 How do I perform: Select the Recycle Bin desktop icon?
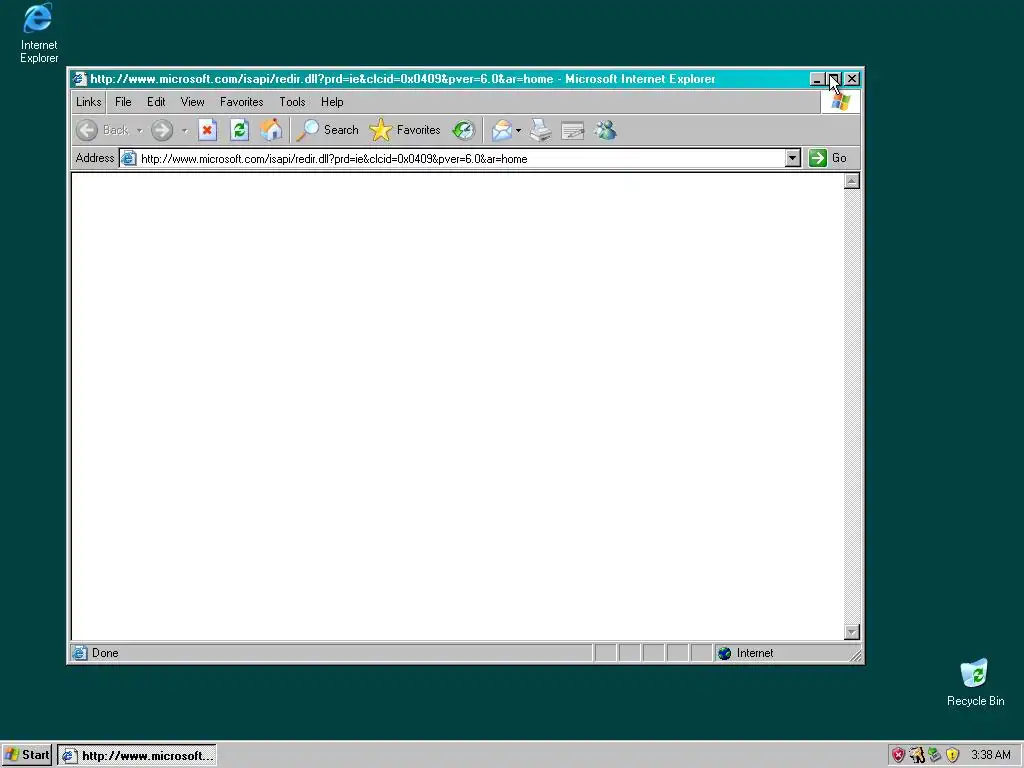(x=975, y=682)
